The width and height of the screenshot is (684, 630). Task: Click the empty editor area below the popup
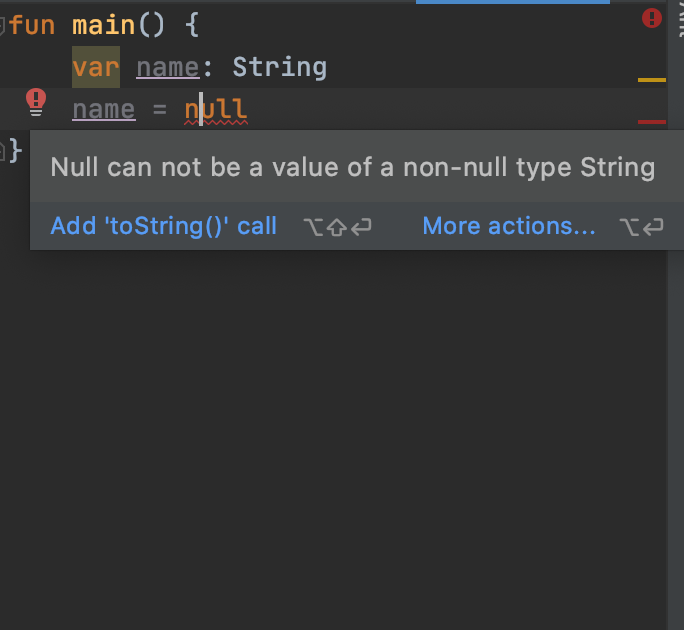[332, 436]
